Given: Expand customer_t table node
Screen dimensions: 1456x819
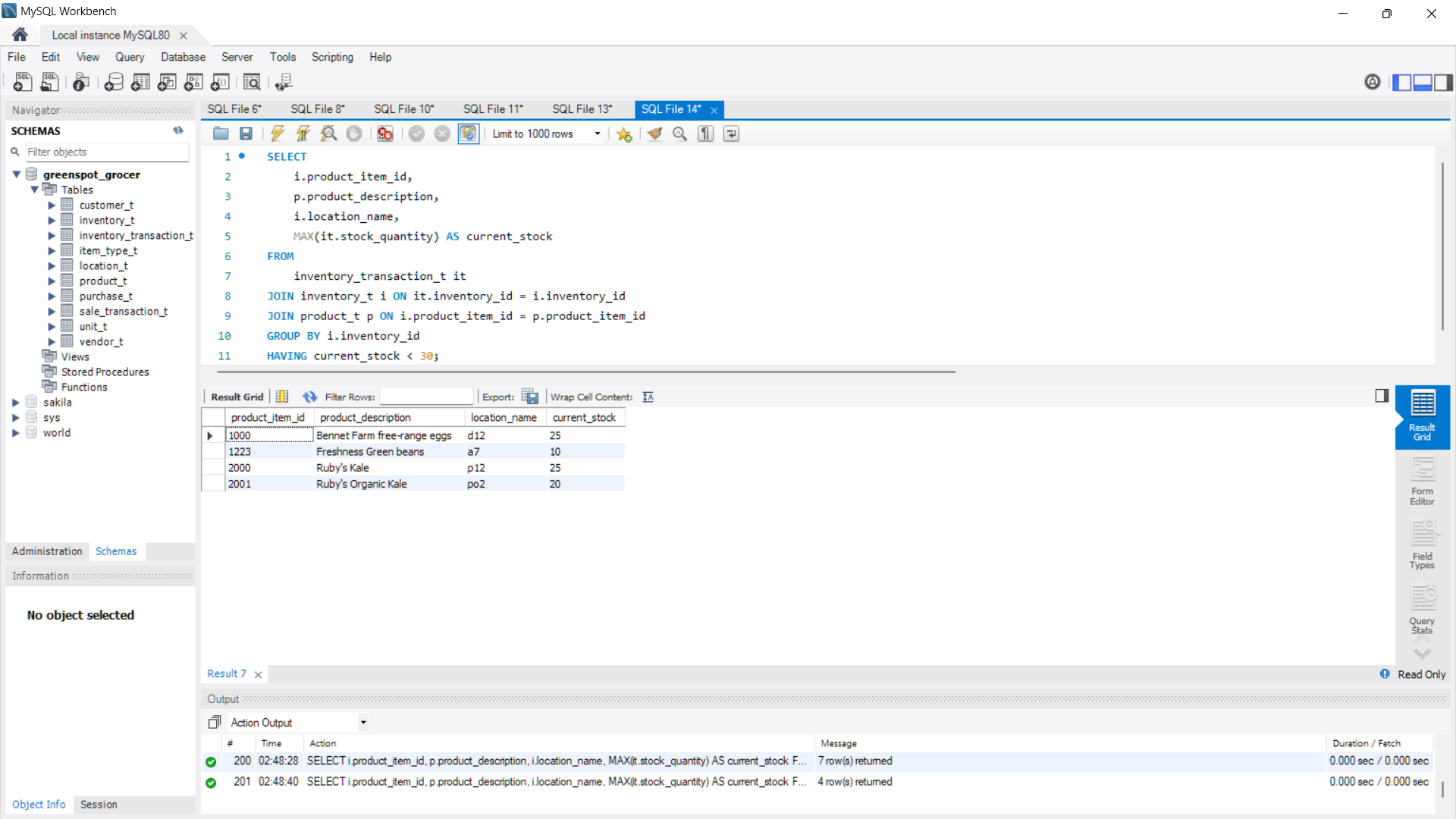Looking at the screenshot, I should [52, 206].
